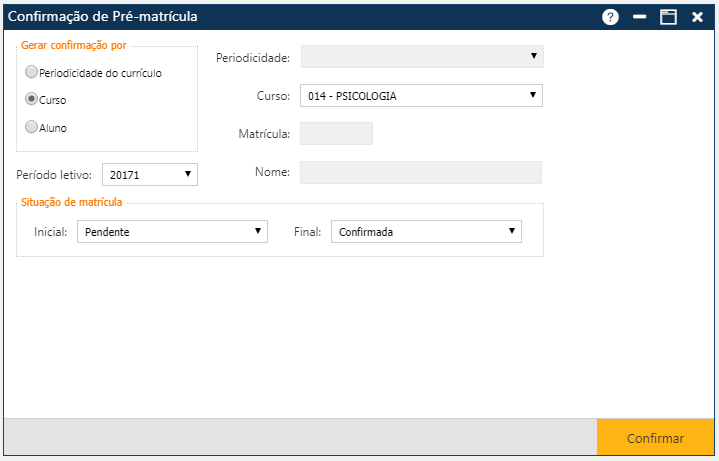This screenshot has height=461, width=719.
Task: Open the help question mark icon
Action: pyautogui.click(x=610, y=17)
